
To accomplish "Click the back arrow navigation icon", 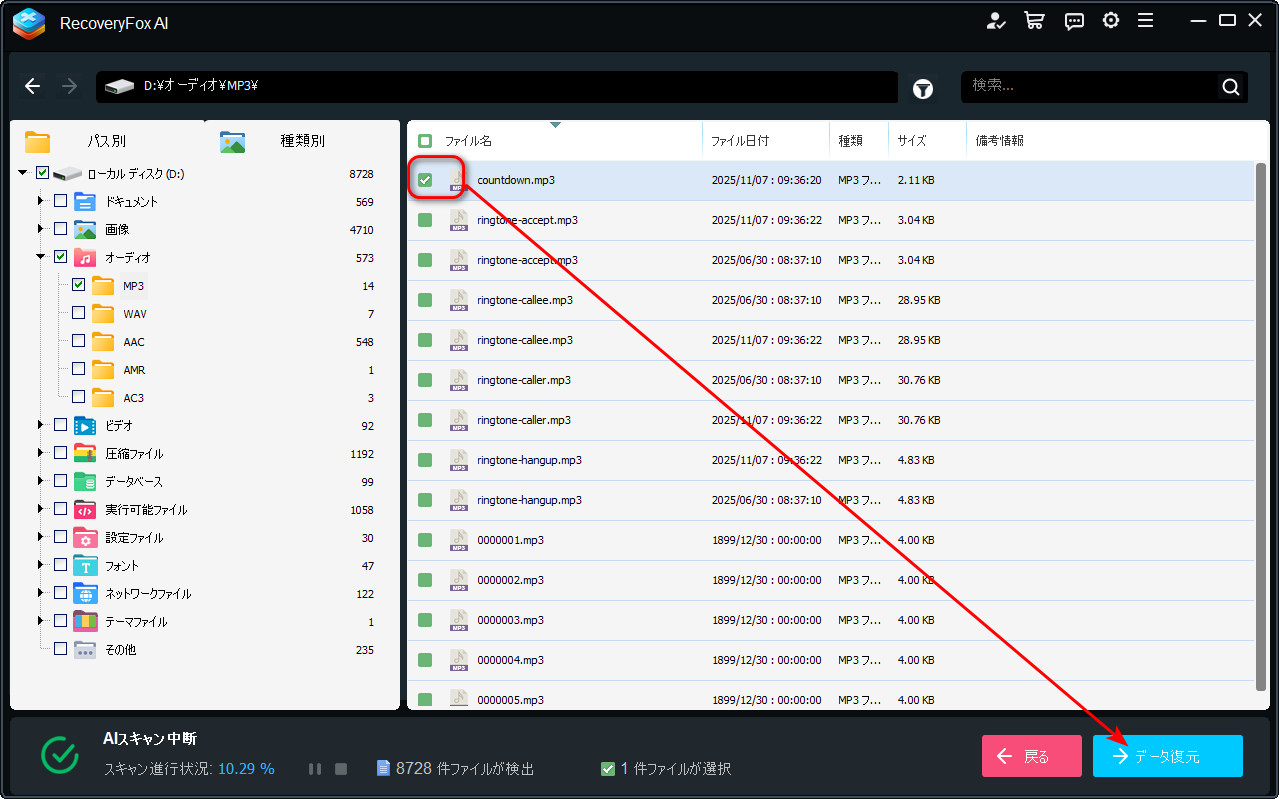I will point(33,87).
